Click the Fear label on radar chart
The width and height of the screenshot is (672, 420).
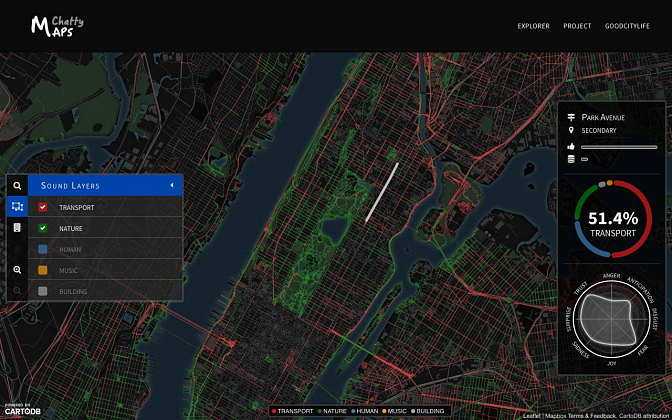click(643, 351)
